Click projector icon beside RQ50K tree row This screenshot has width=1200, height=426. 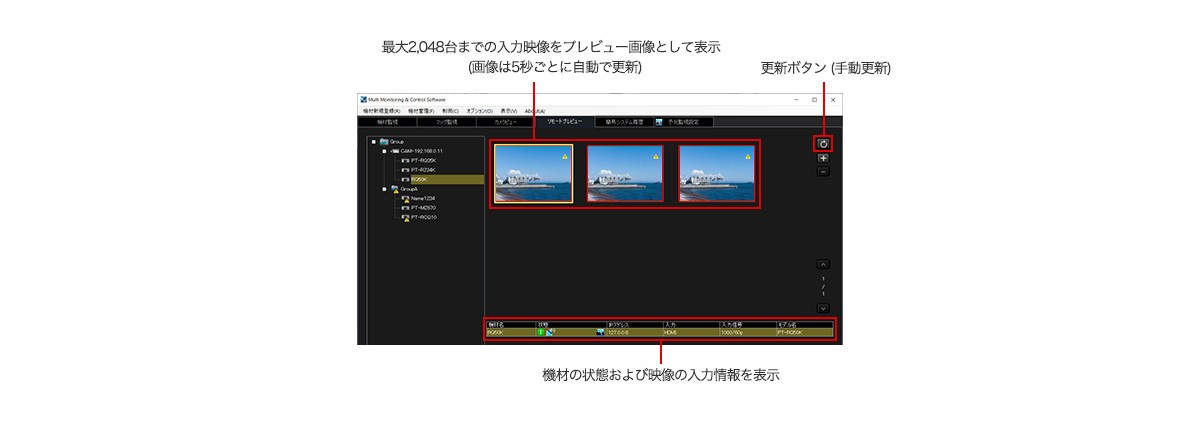(406, 180)
